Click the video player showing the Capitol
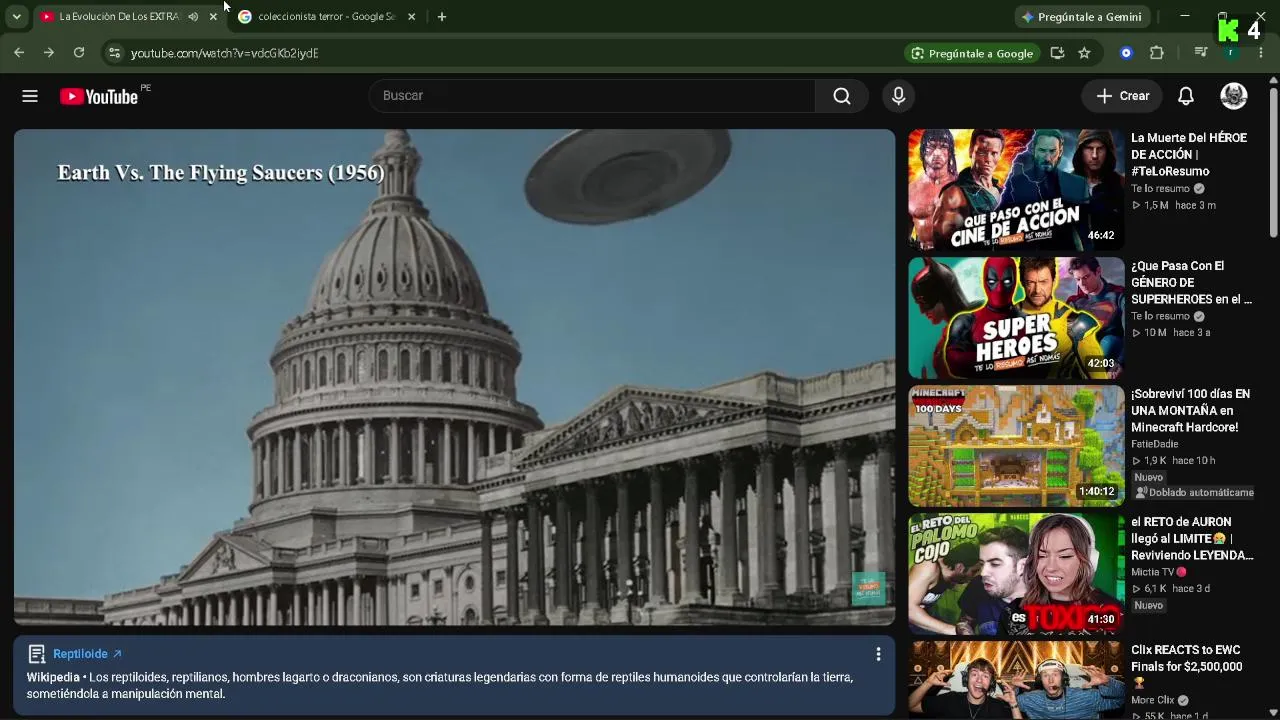The width and height of the screenshot is (1280, 720). [454, 377]
